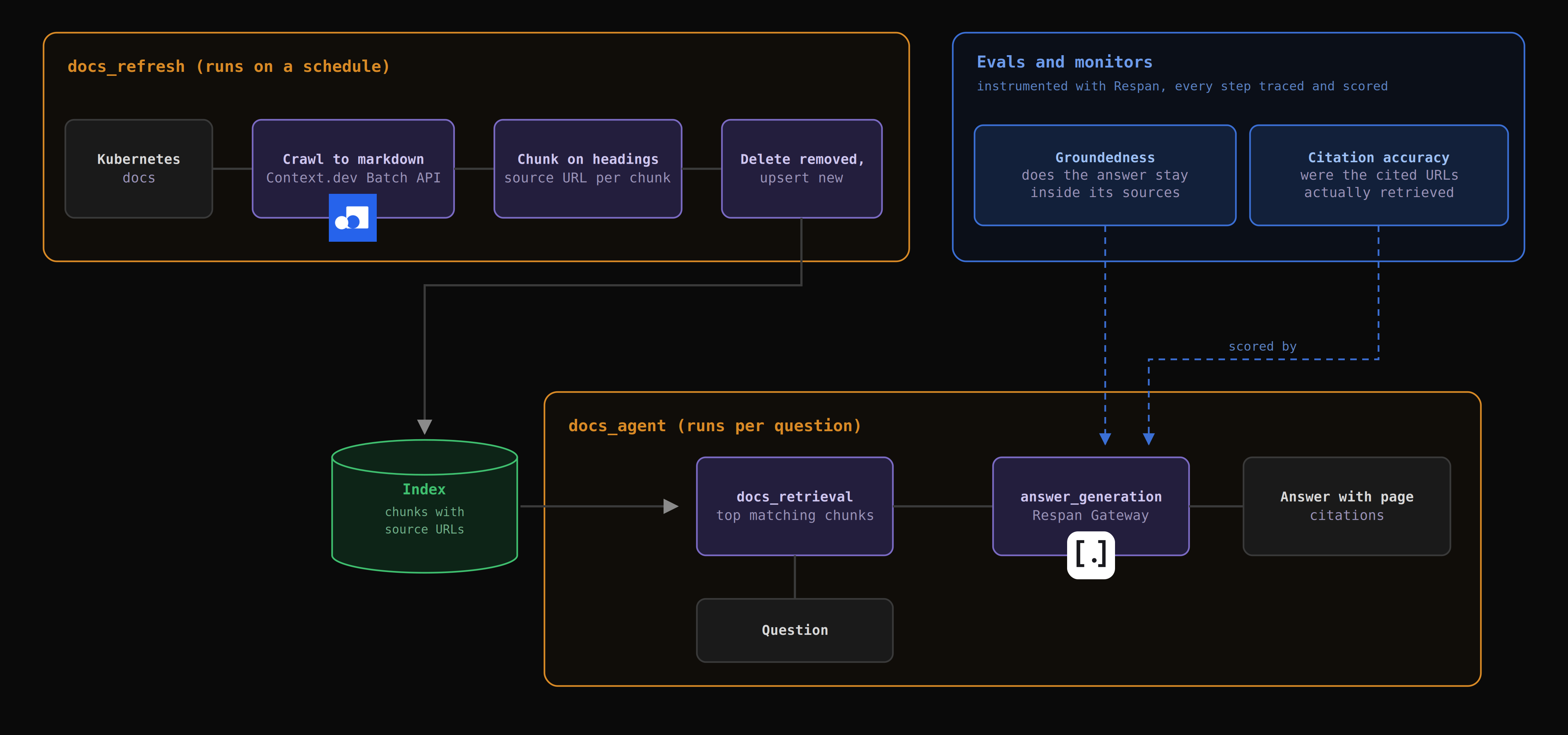Screen dimensions: 1568x735
Task: Select the green Index cylinder
Action: tap(424, 506)
